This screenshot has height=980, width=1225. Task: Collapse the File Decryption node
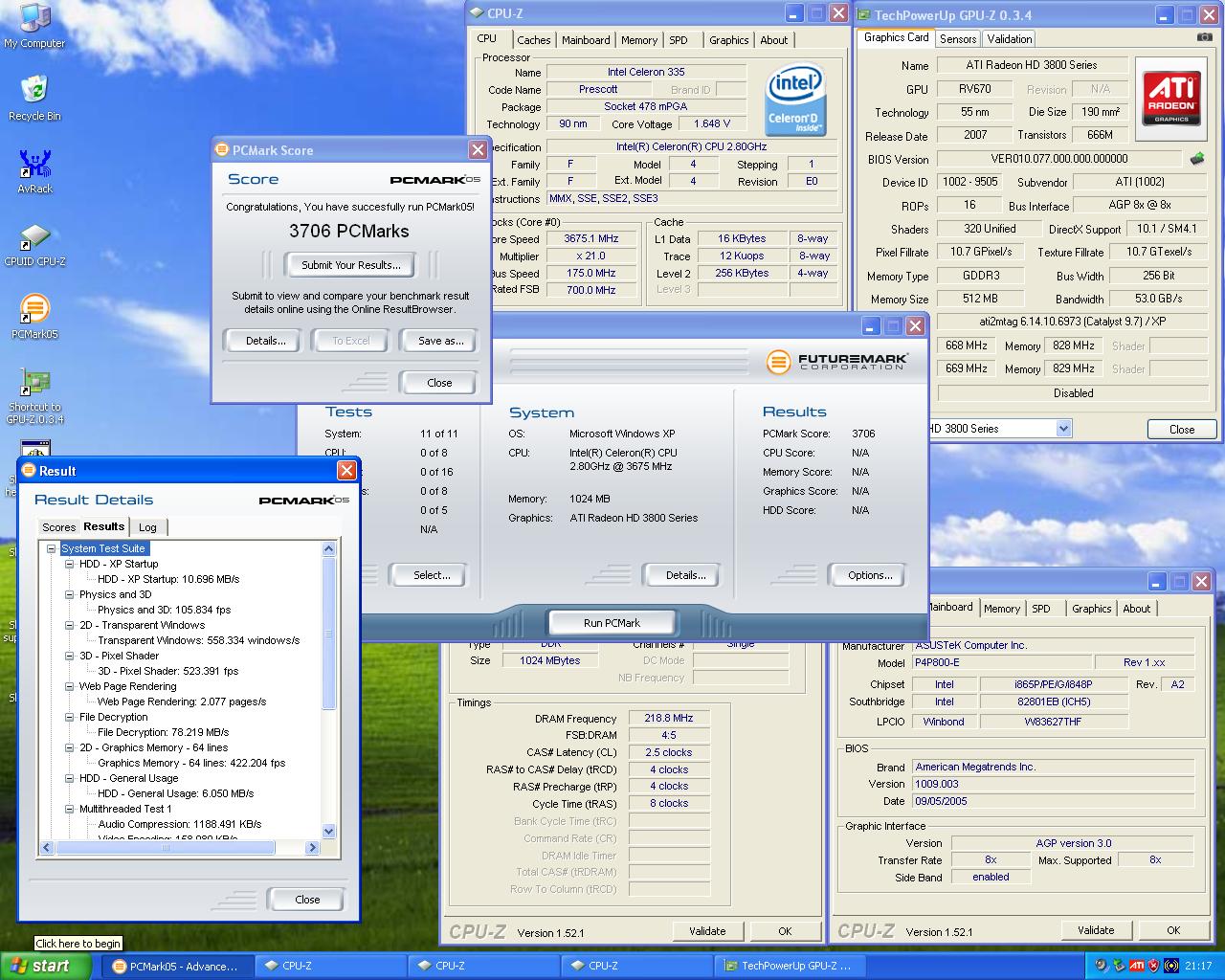tap(69, 717)
